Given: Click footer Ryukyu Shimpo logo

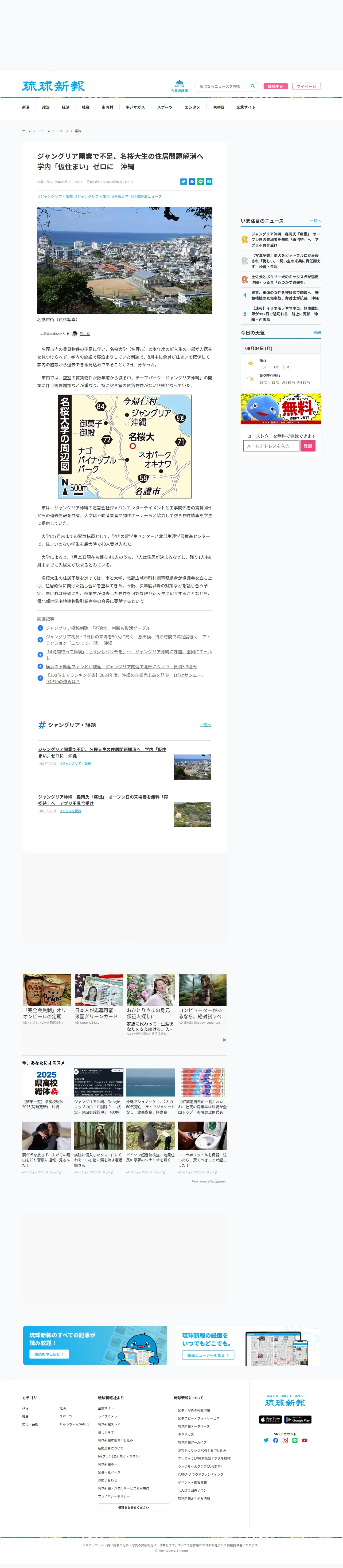Looking at the screenshot, I should 285,1402.
